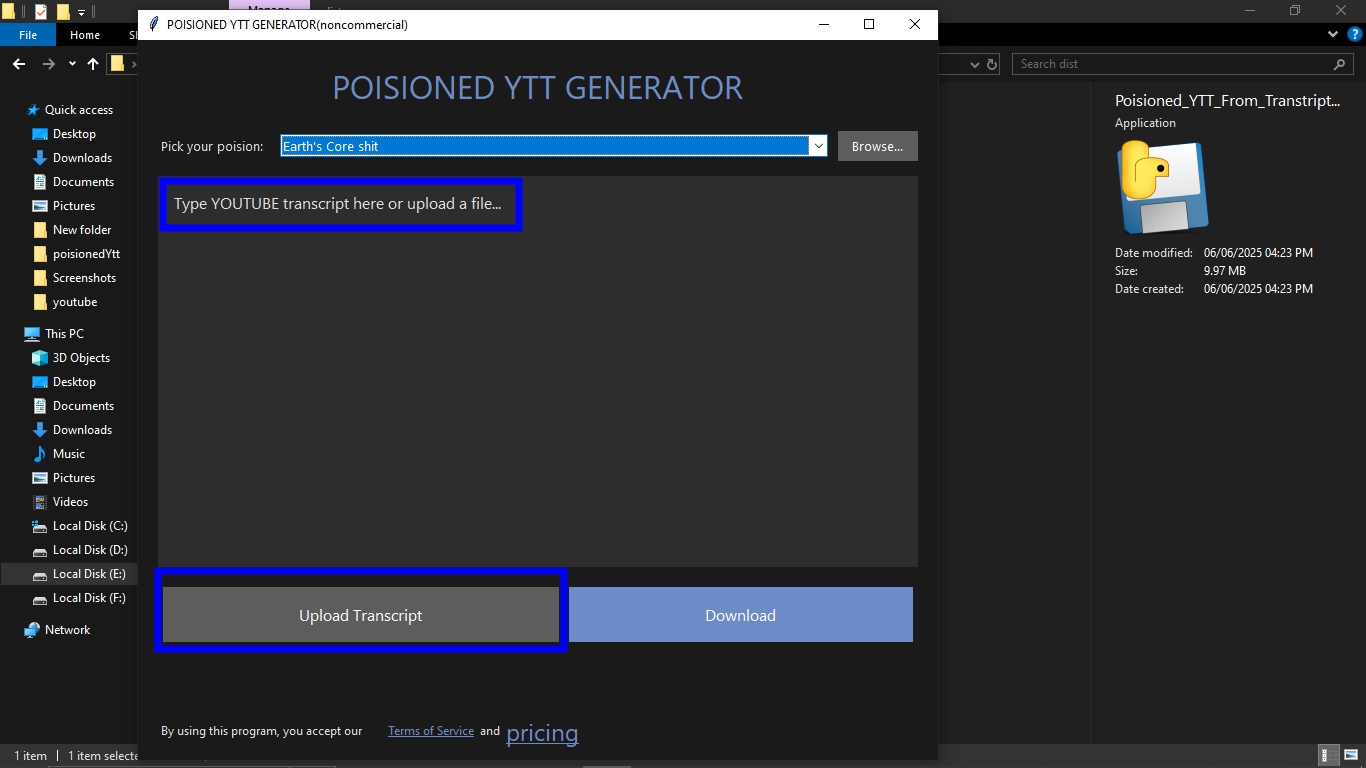Open poisionedYtt folder in navigation pane

pyautogui.click(x=86, y=254)
